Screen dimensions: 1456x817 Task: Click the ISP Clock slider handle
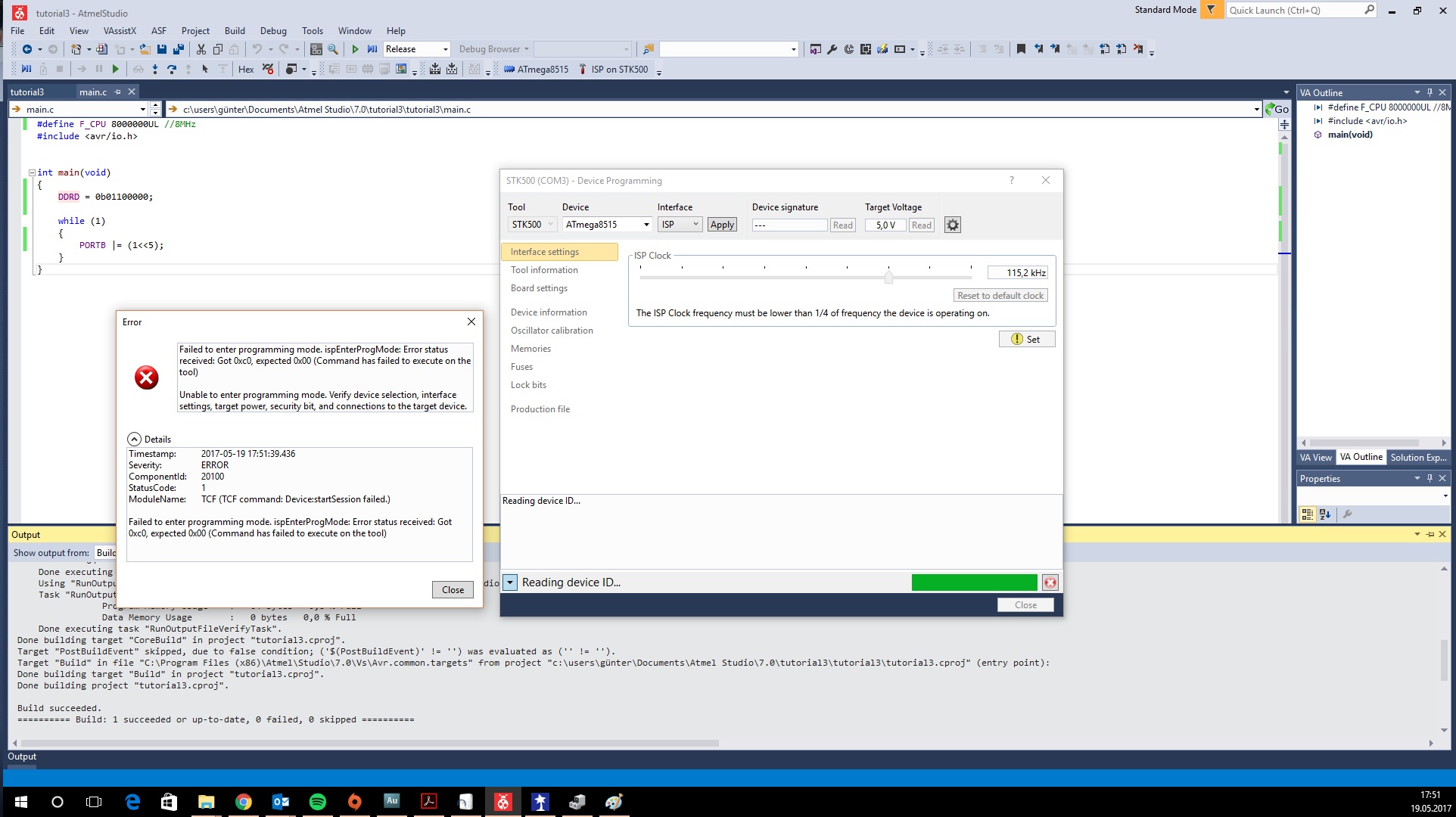pyautogui.click(x=888, y=278)
